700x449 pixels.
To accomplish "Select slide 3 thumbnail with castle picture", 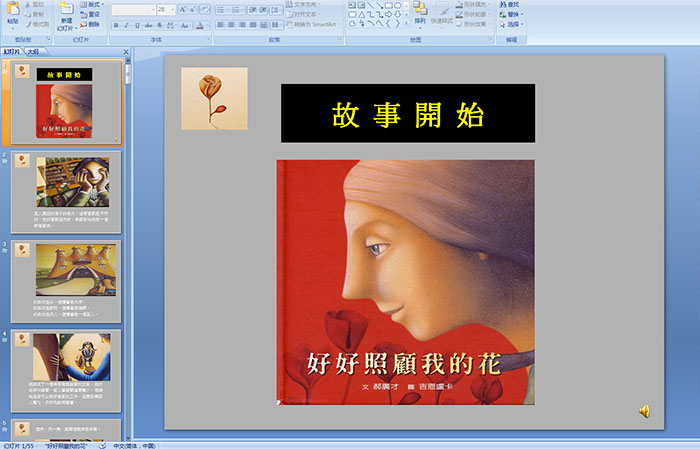I will tap(66, 281).
